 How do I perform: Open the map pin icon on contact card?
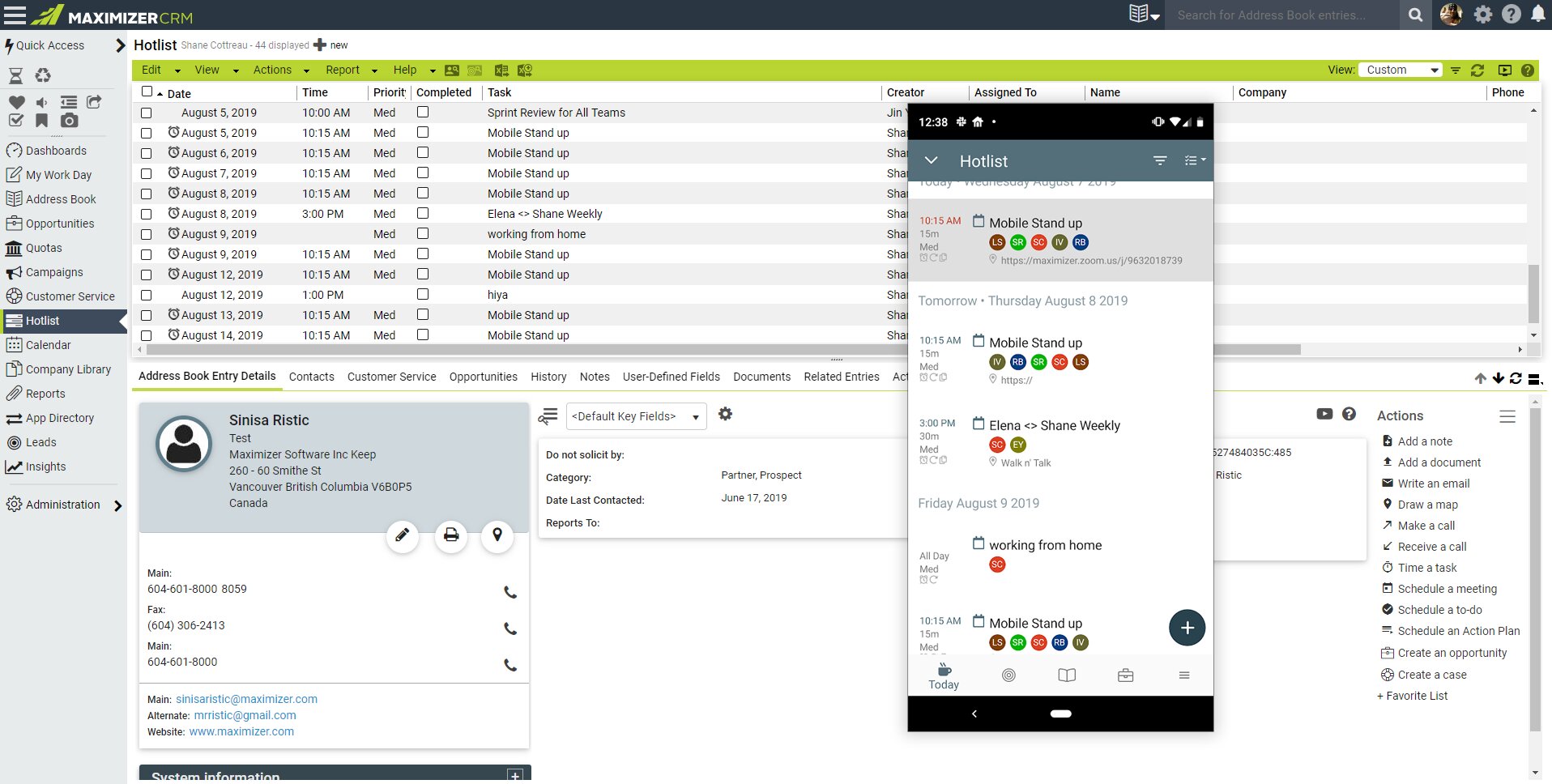point(497,535)
